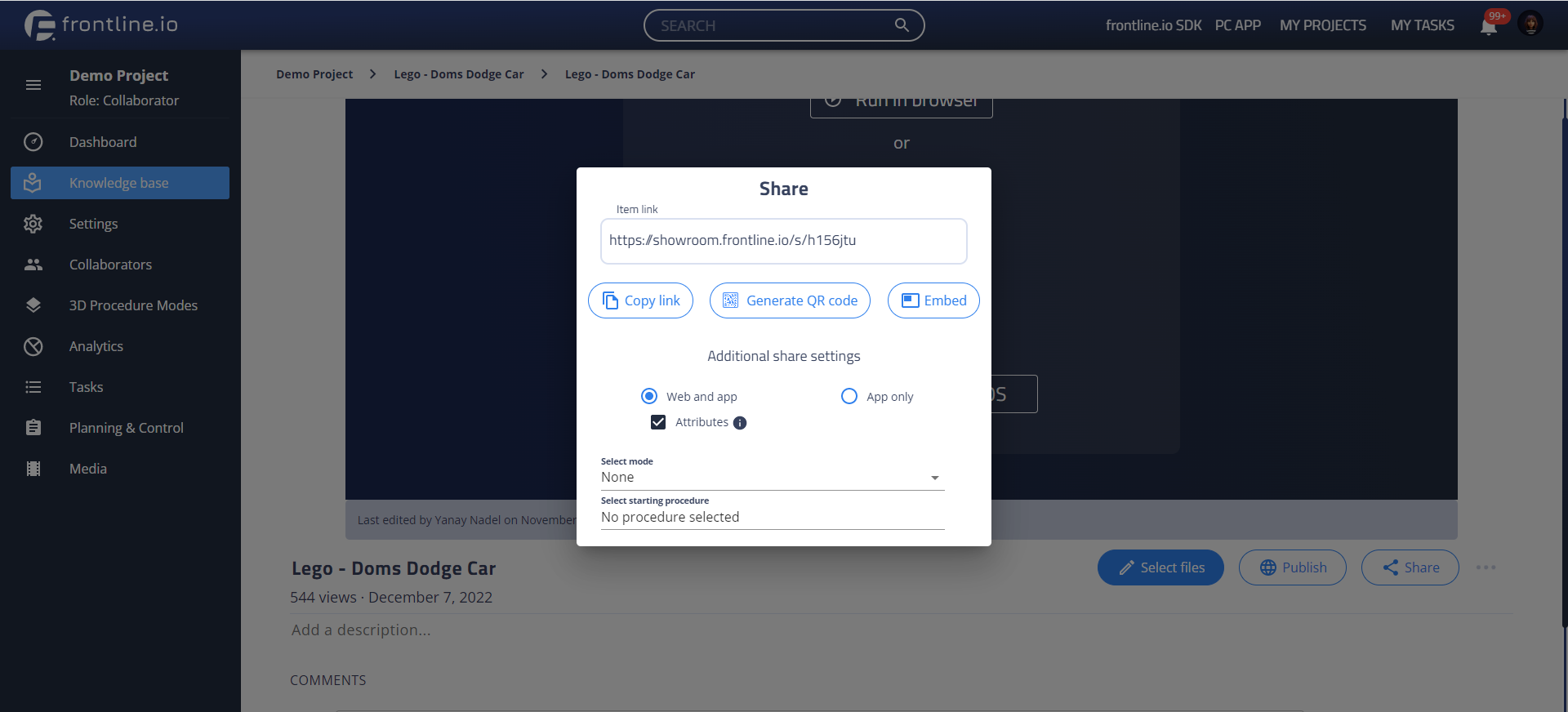Open the three-dots more options menu
Screen dimensions: 1568x712
point(1486,567)
